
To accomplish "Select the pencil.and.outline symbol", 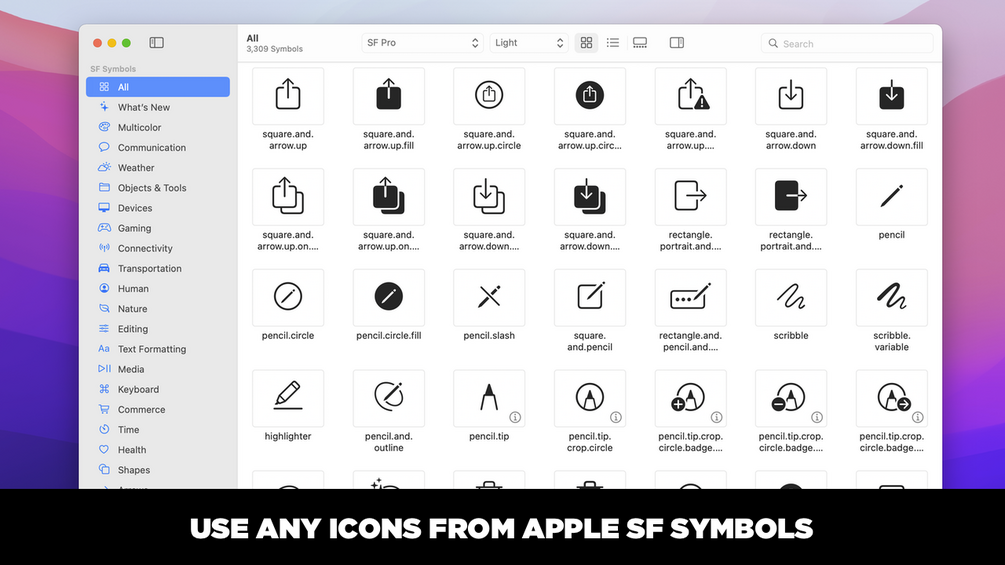I will 388,398.
